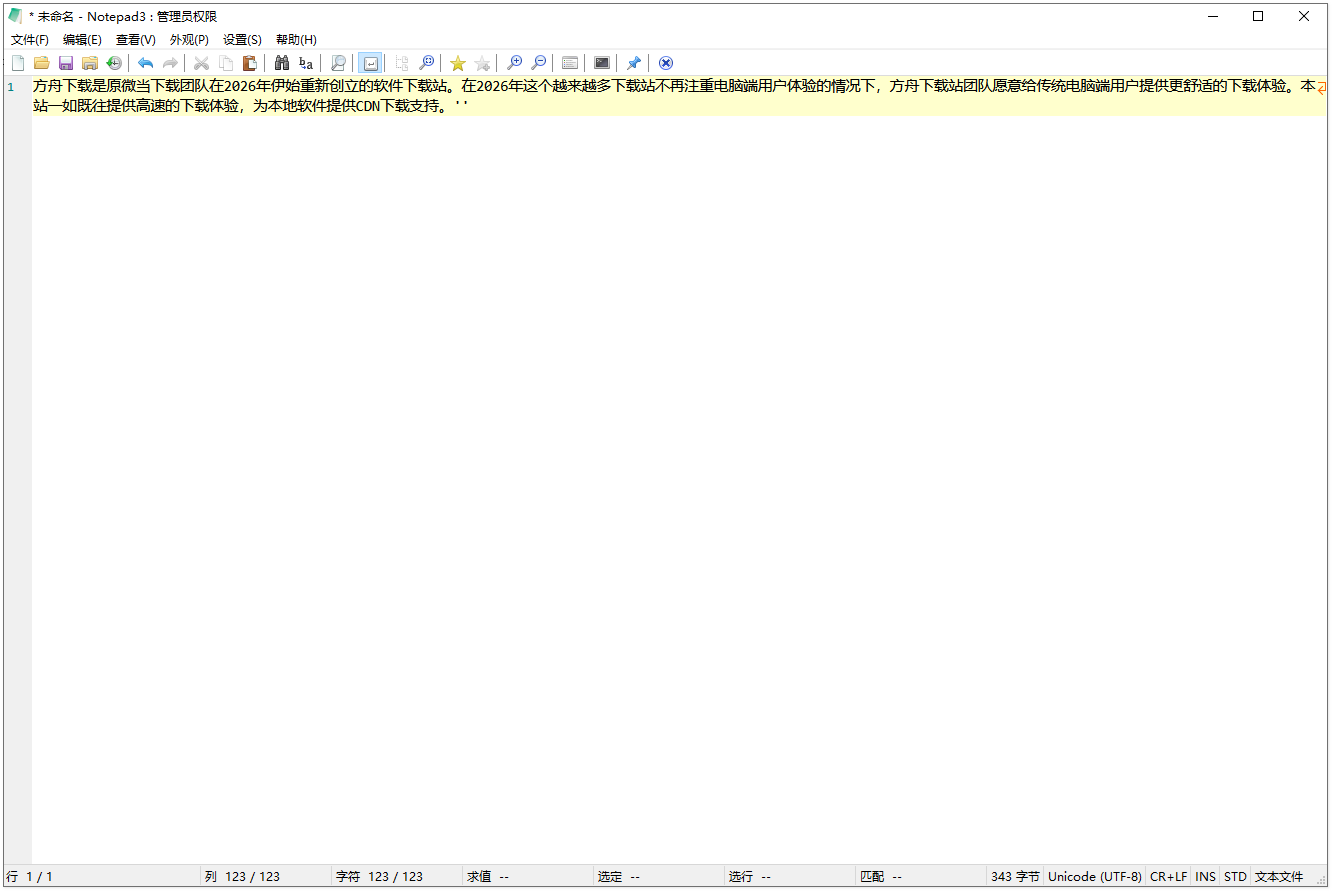
Task: Open the 查看(V) menu
Action: [135, 39]
